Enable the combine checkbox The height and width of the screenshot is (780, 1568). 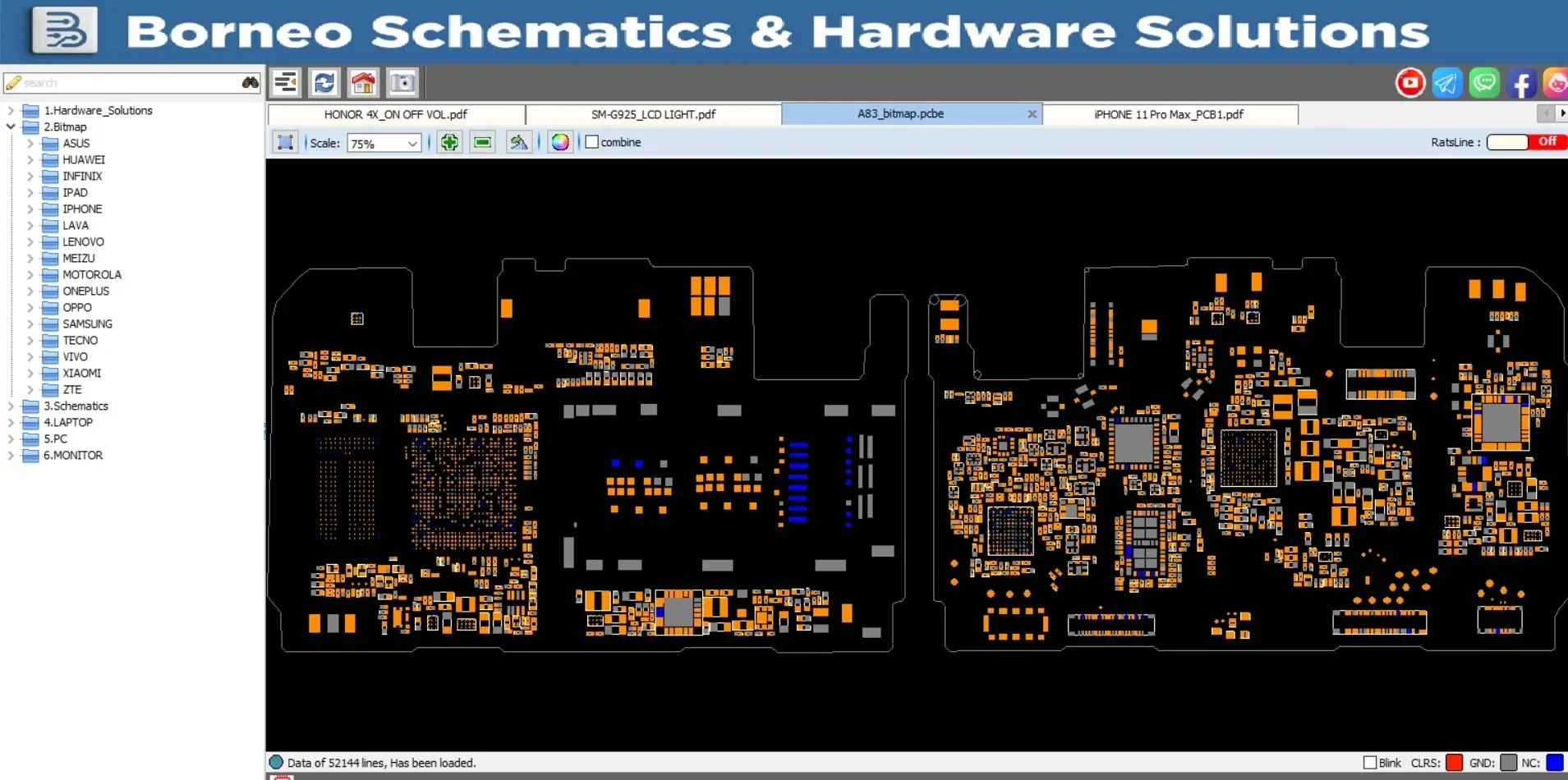pos(592,142)
